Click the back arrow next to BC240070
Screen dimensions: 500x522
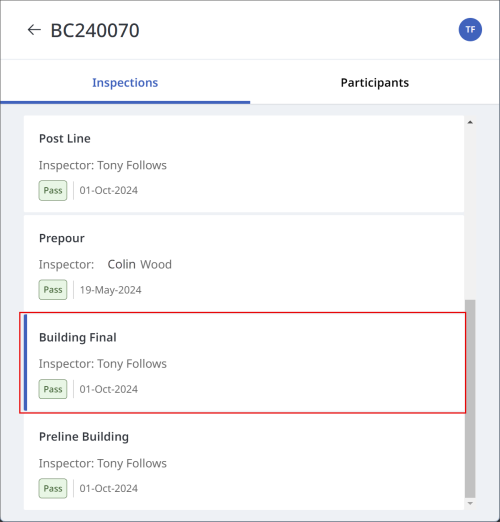tap(34, 30)
